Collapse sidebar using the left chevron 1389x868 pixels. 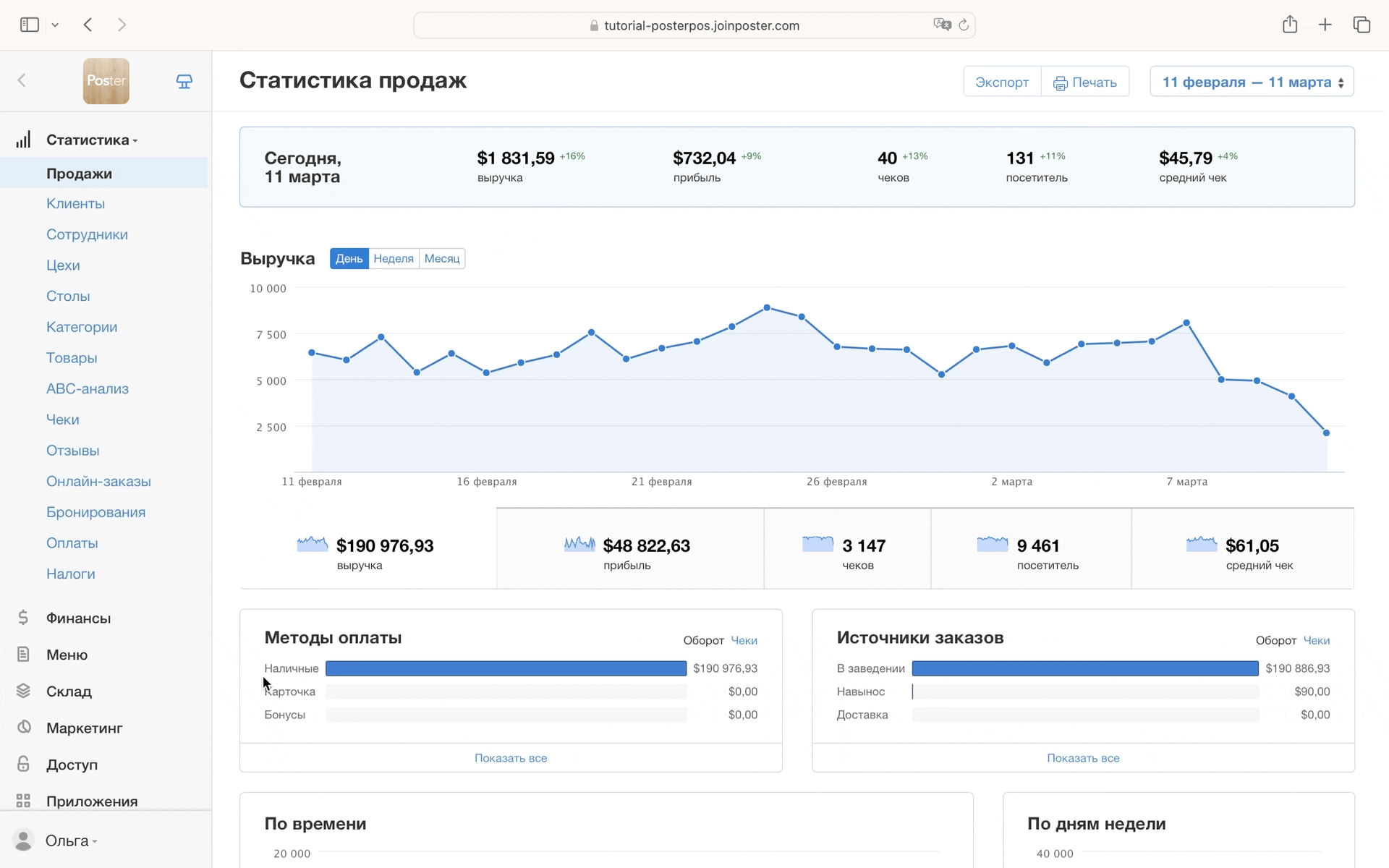(22, 80)
